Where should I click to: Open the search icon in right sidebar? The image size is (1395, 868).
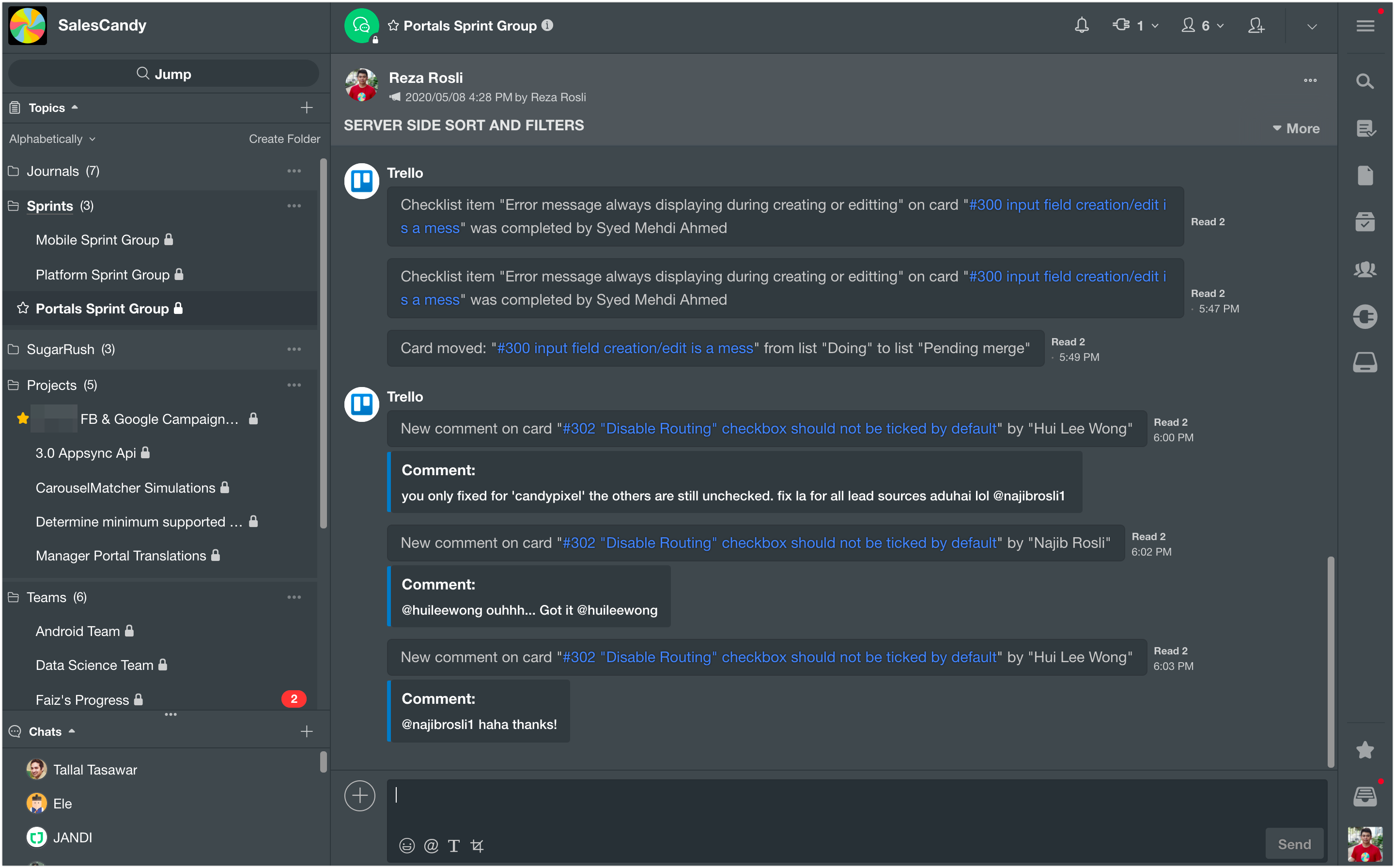[x=1364, y=81]
